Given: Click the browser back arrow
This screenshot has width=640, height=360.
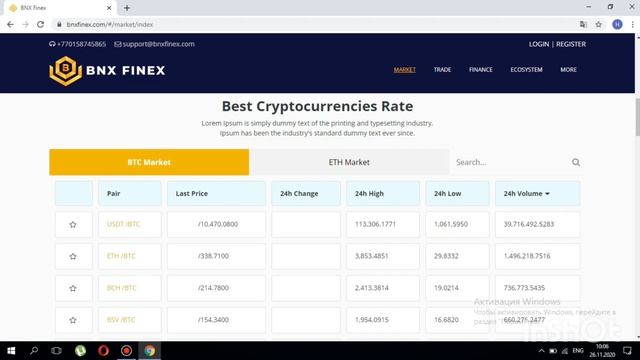Looking at the screenshot, I should point(10,24).
